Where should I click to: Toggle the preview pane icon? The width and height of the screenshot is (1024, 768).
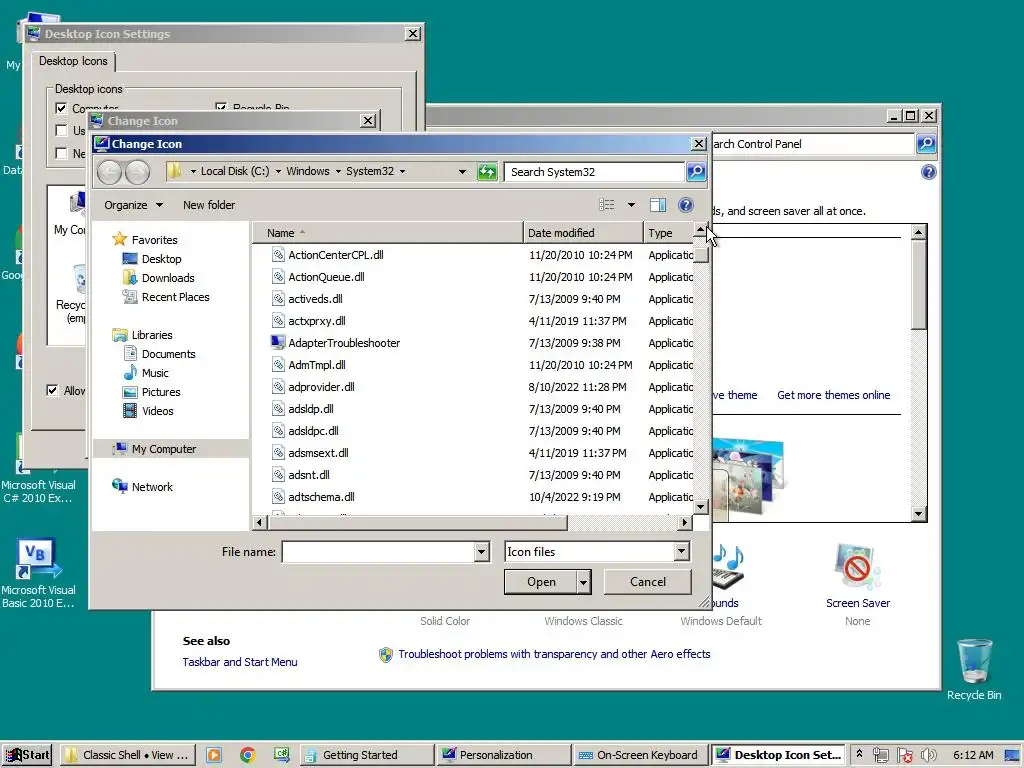pos(658,205)
